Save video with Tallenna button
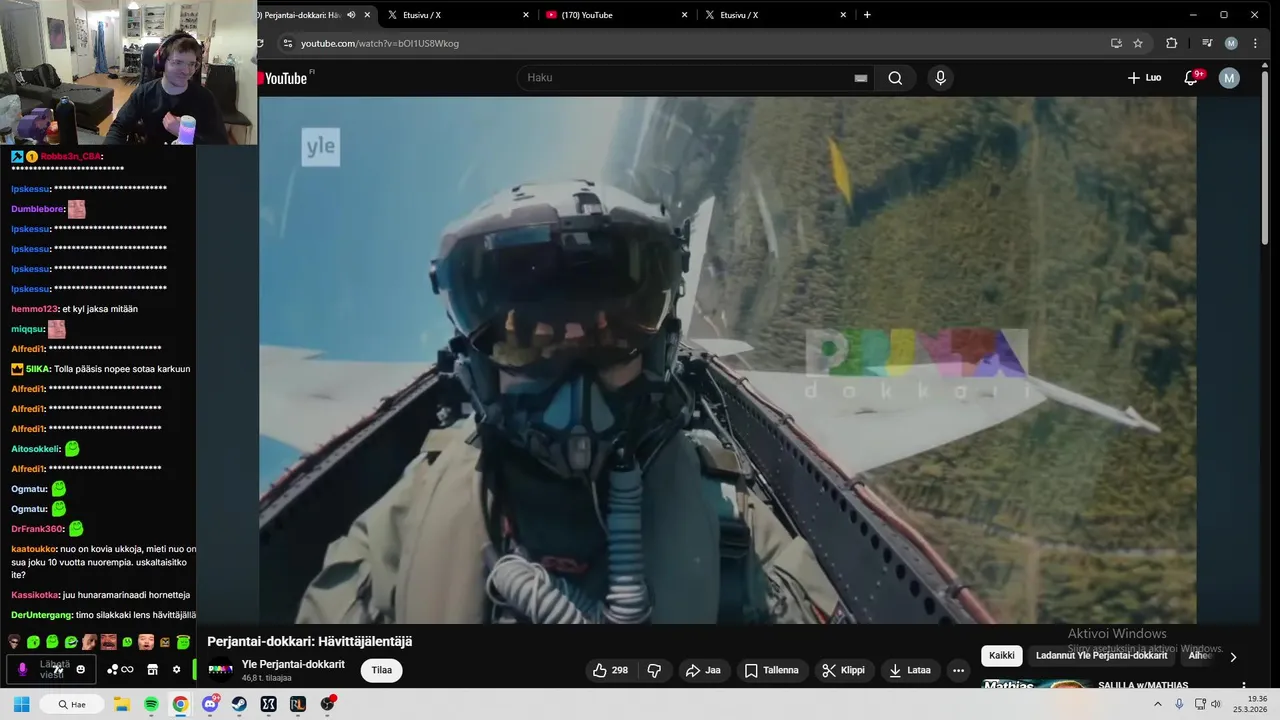This screenshot has width=1280, height=720. point(771,670)
